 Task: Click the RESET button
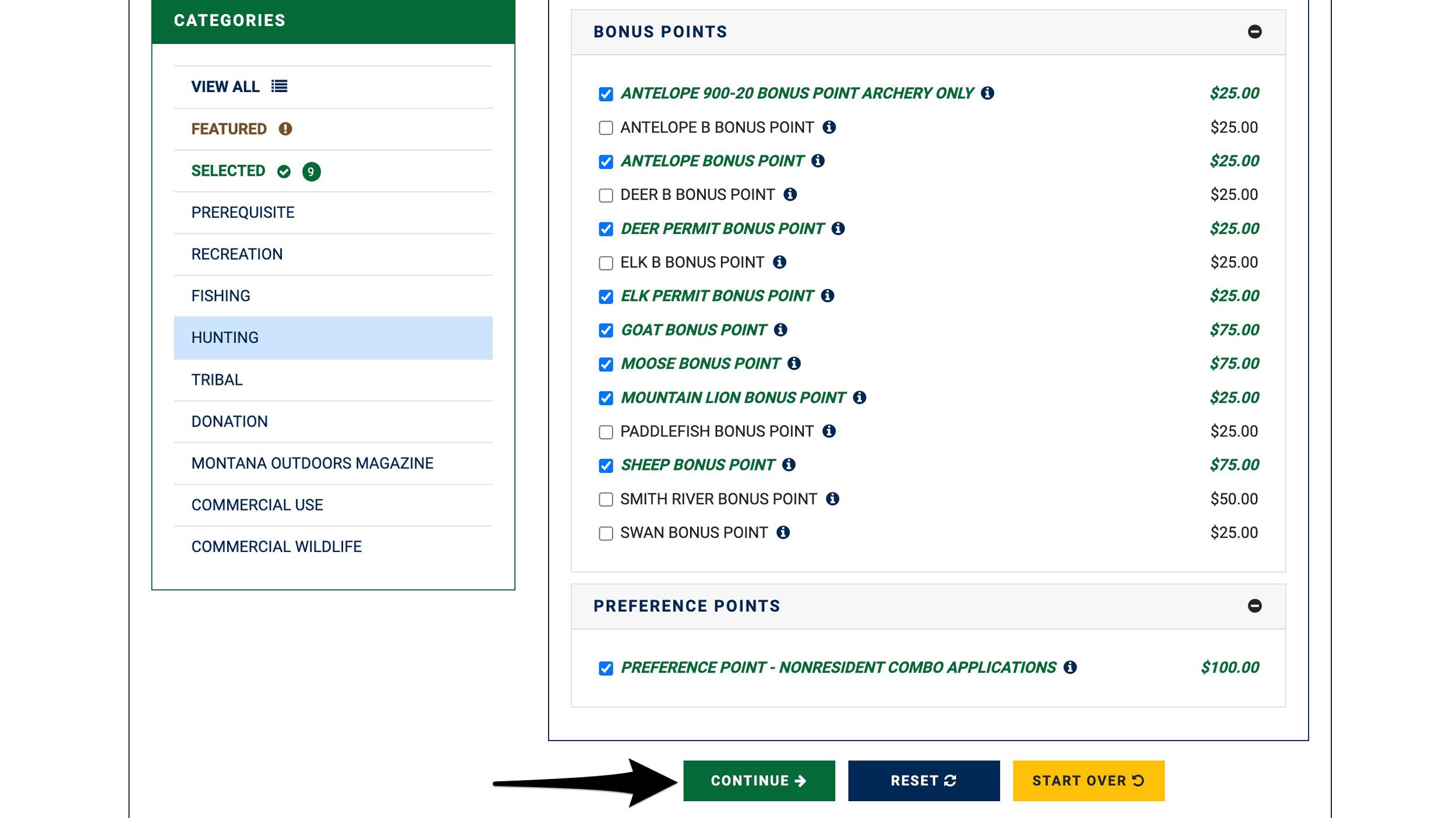click(x=923, y=781)
